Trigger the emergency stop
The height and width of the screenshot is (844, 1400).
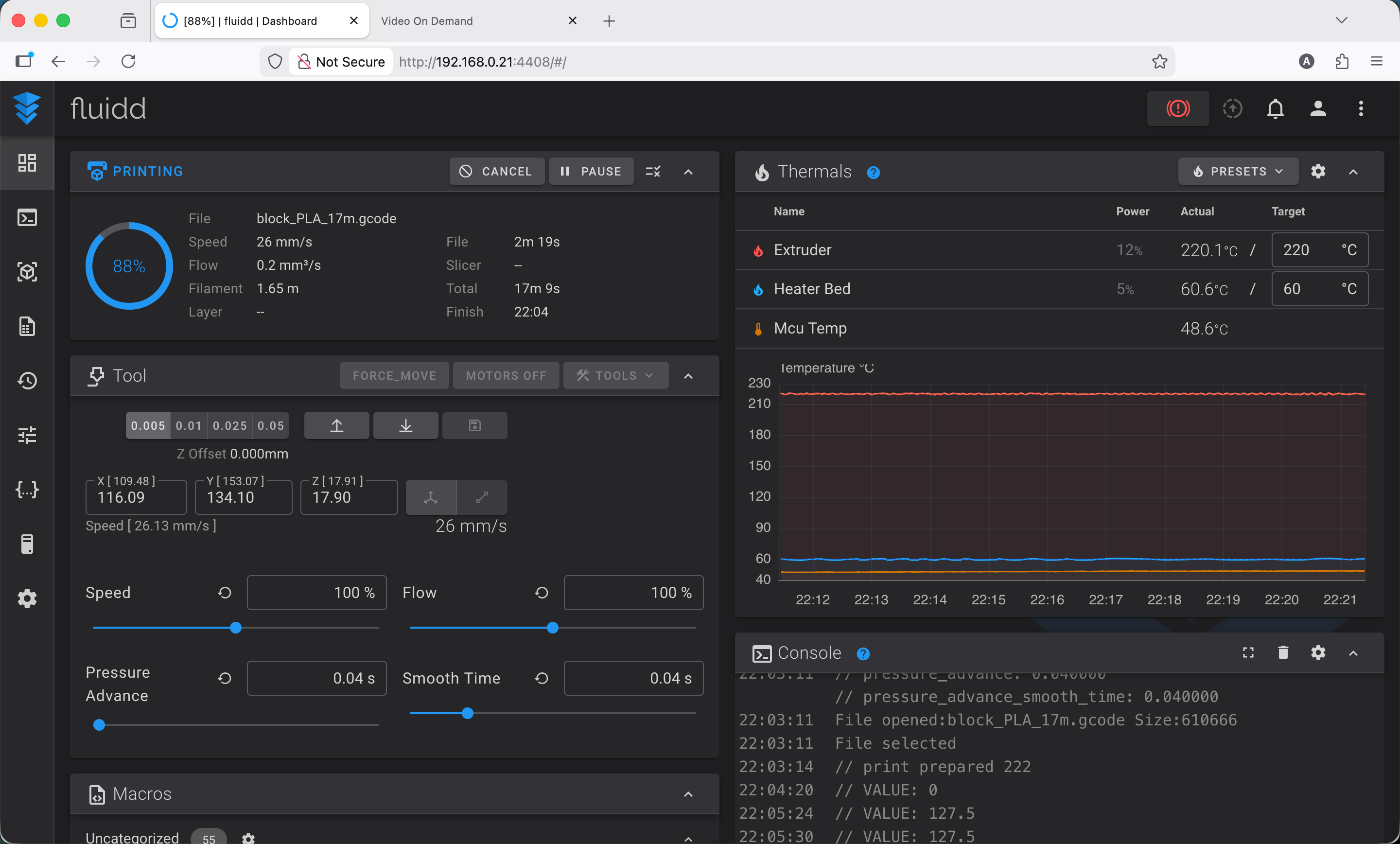pos(1178,108)
